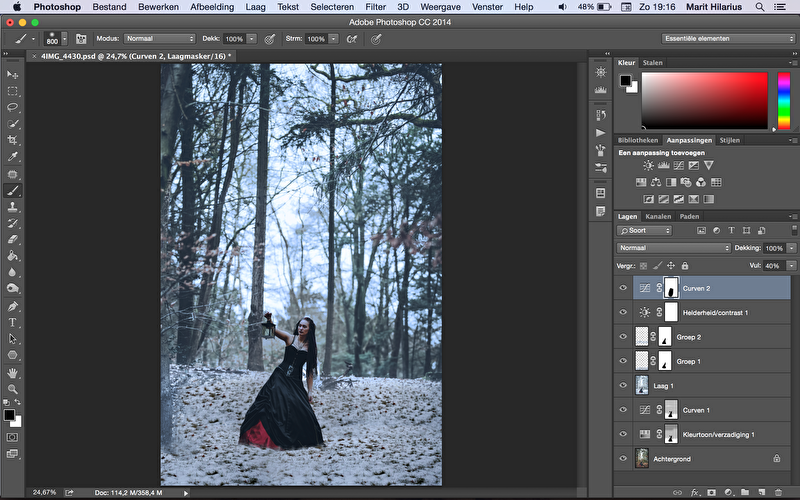Open the Essentiële elementen workspace dropdown
Image resolution: width=800 pixels, height=500 pixels.
point(728,39)
